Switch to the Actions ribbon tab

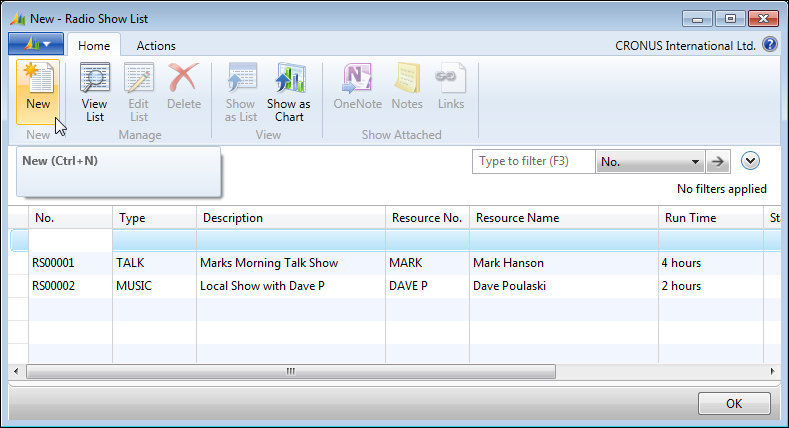[x=156, y=46]
